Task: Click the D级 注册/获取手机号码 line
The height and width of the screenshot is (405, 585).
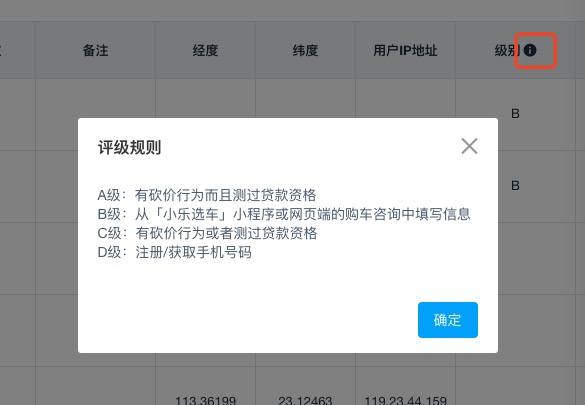Action: tap(174, 252)
